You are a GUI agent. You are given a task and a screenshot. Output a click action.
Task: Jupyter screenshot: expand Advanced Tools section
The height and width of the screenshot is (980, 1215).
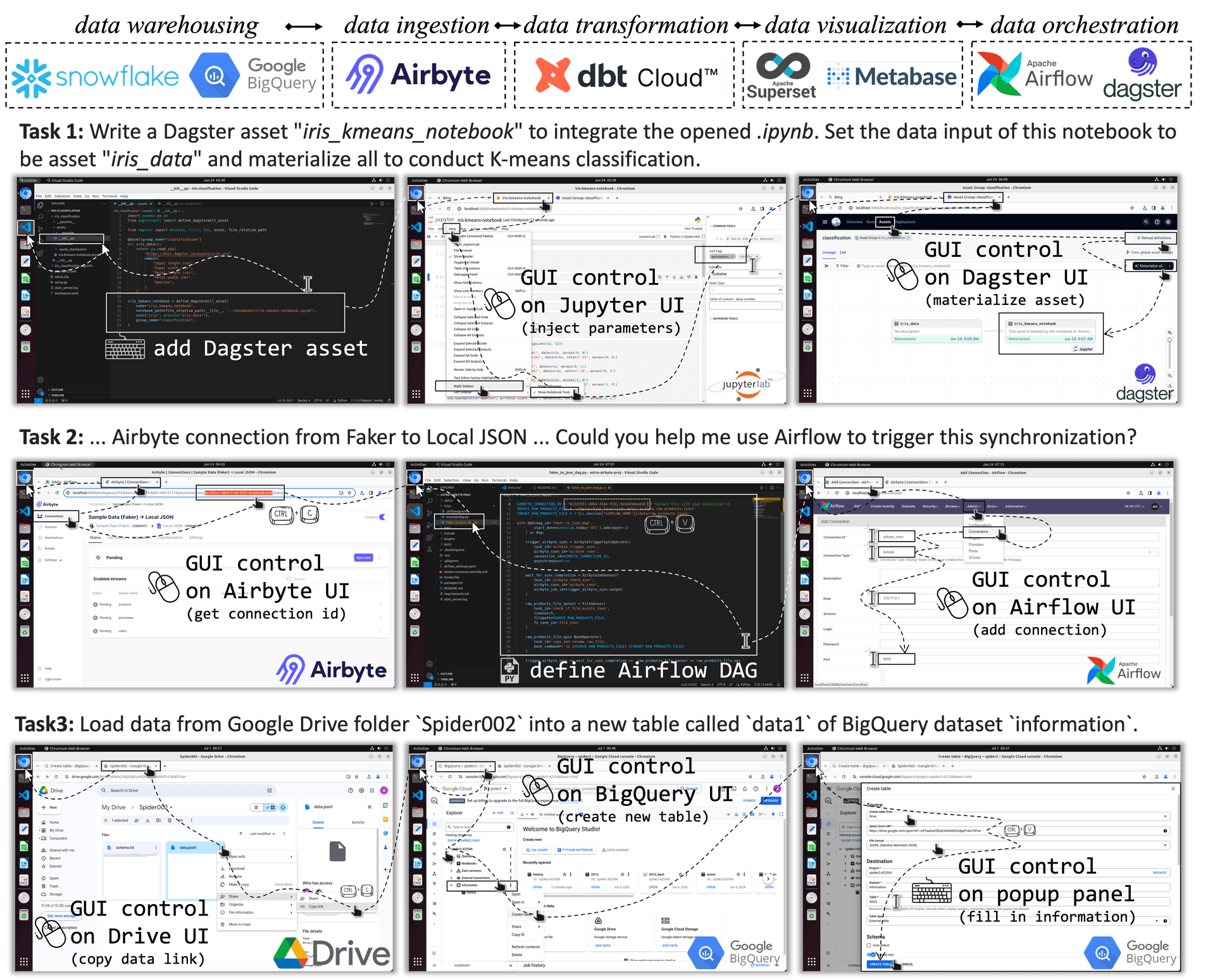coord(723,318)
